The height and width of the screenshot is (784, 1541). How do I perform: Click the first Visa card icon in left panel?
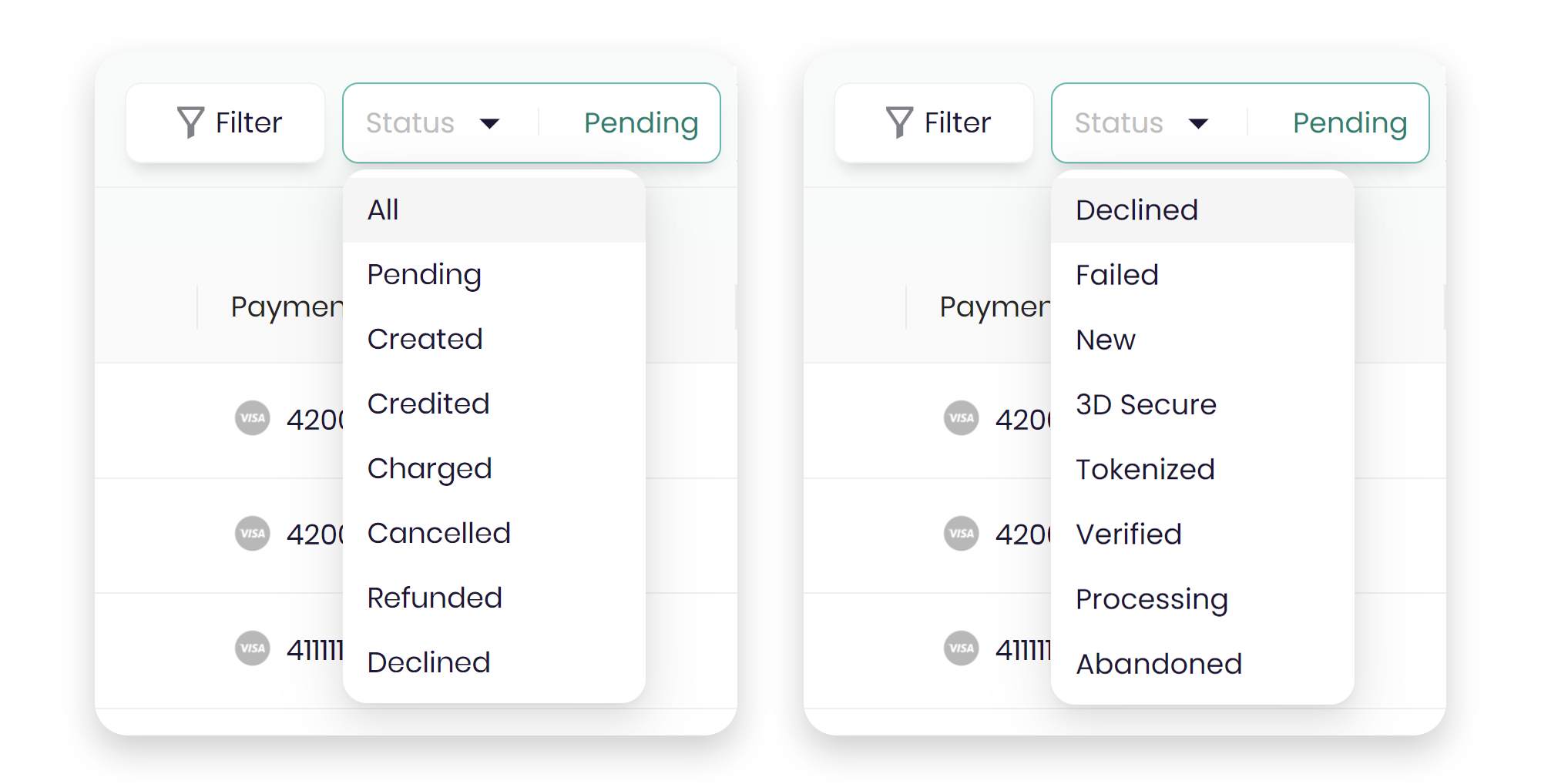253,418
